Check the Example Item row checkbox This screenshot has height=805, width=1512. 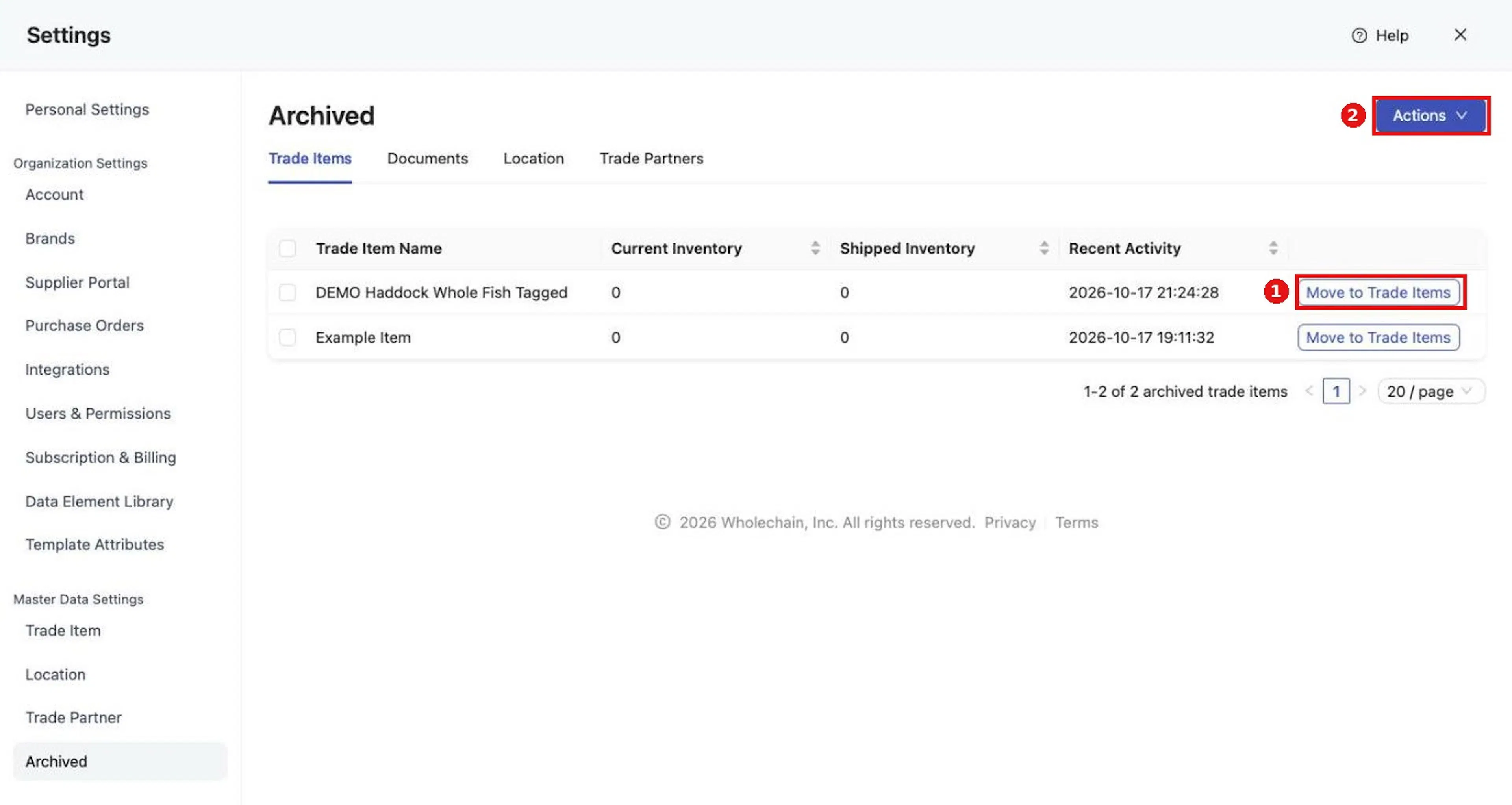tap(287, 338)
